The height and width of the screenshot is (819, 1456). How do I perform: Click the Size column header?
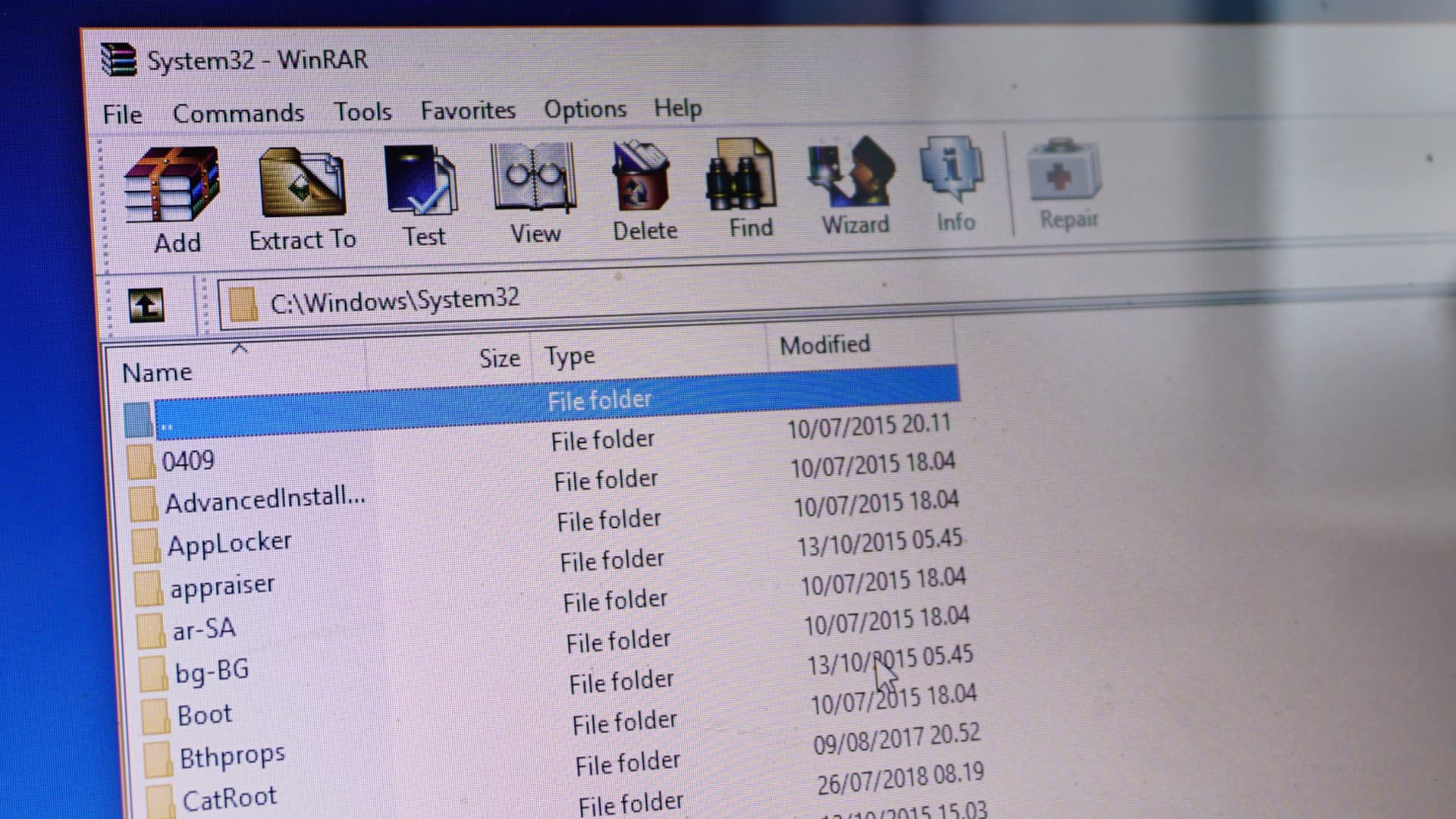pyautogui.click(x=499, y=356)
